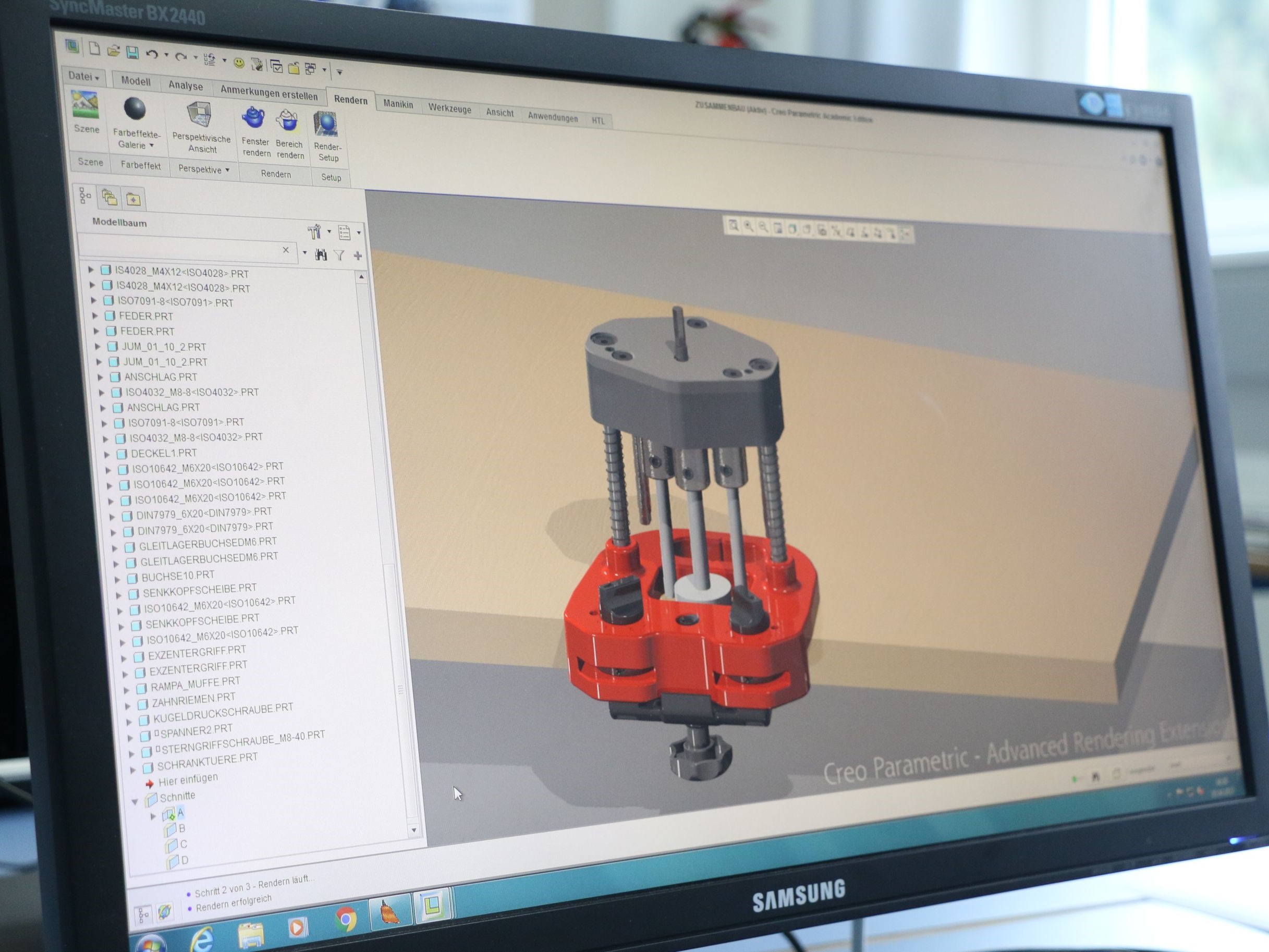Zoom in using graphics toolbar magnifier
Viewport: 1269px width, 952px height.
point(748,227)
